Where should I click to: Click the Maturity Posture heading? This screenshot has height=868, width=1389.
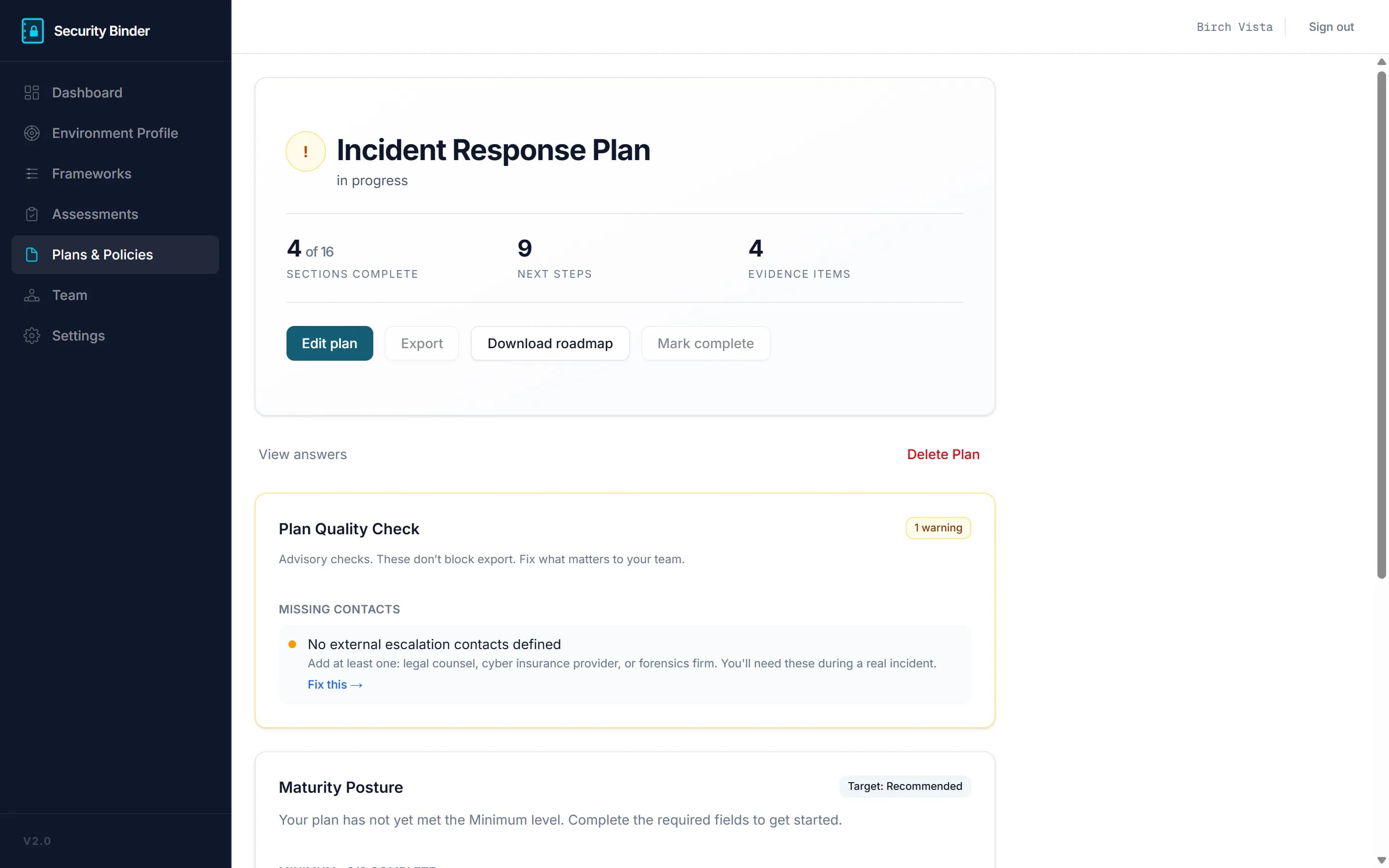click(x=341, y=787)
